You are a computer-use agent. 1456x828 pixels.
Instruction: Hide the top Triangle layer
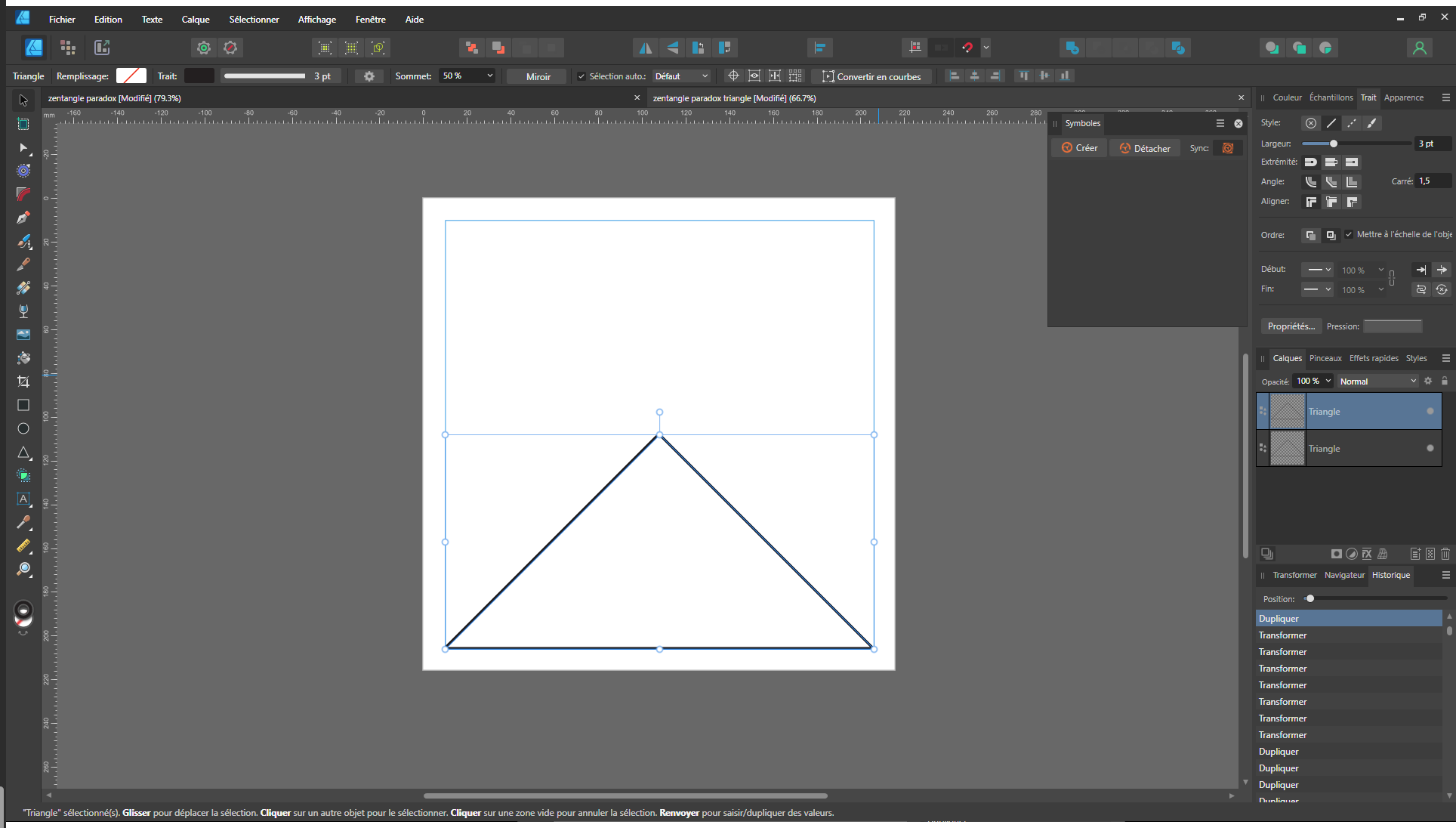(x=1430, y=412)
